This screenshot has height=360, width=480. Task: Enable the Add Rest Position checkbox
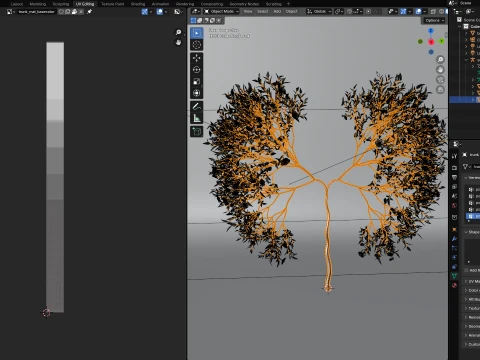point(467,270)
